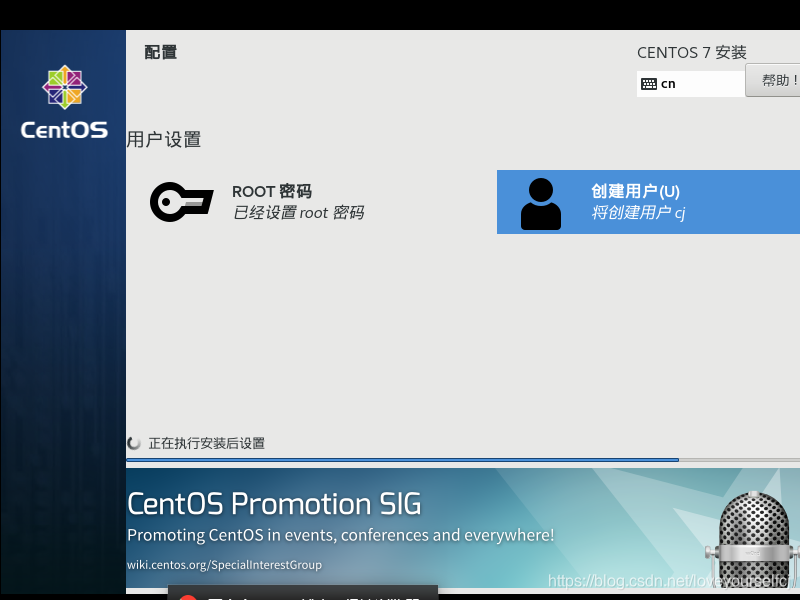Viewport: 800px width, 600px height.
Task: Click the installation progress bar
Action: tap(463, 460)
